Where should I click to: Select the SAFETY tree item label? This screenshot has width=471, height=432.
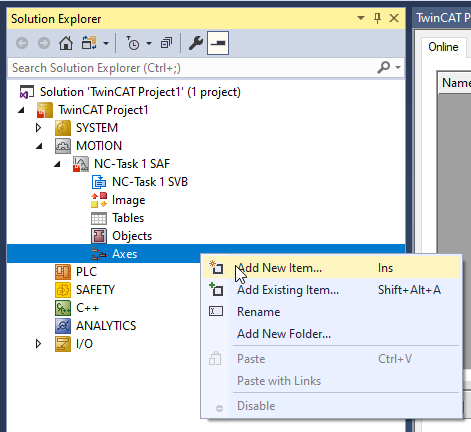point(95,290)
